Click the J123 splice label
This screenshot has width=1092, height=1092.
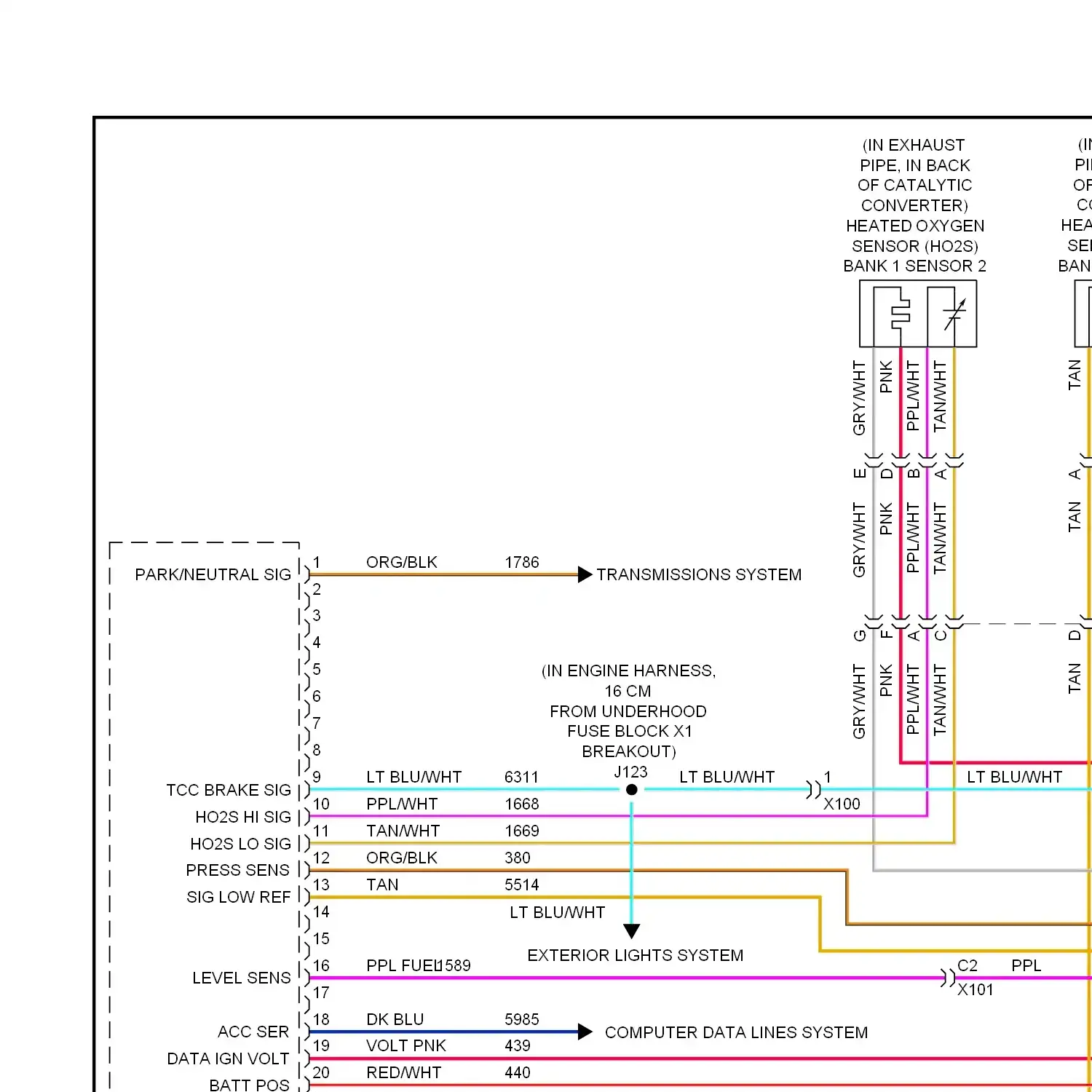pos(630,772)
